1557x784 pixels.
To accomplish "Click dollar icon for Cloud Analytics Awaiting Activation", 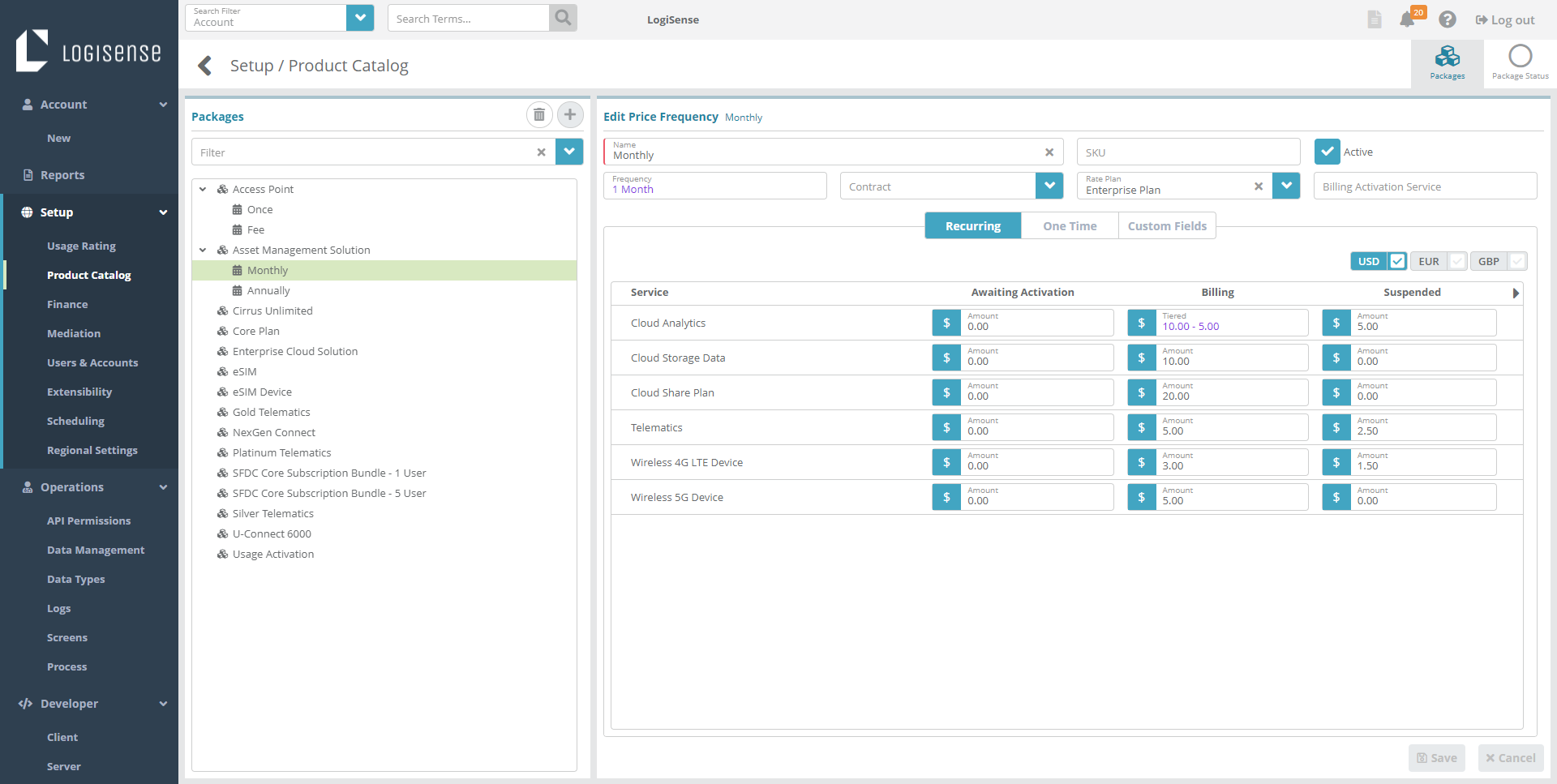I will (946, 323).
